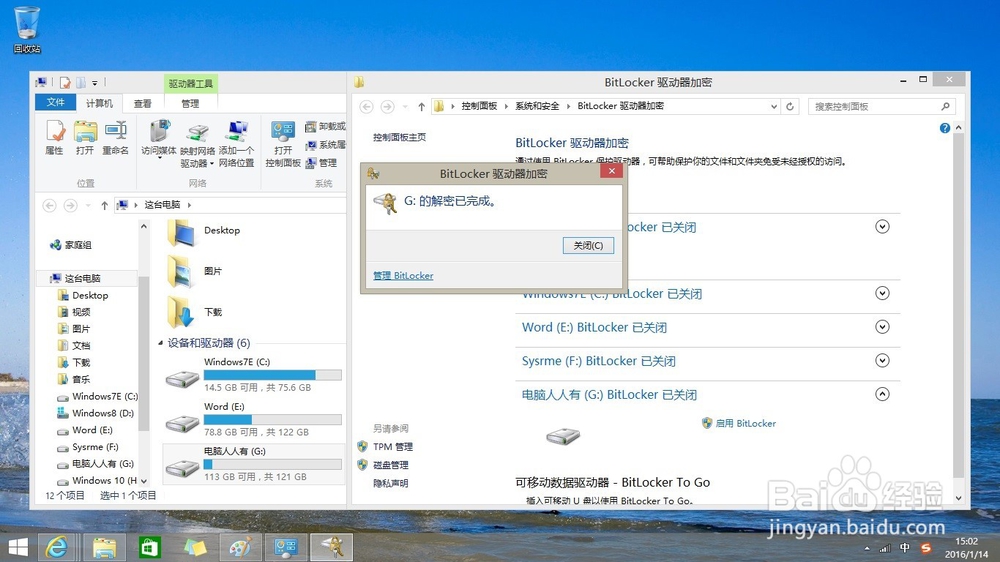Open TPM 管理 link

393,447
